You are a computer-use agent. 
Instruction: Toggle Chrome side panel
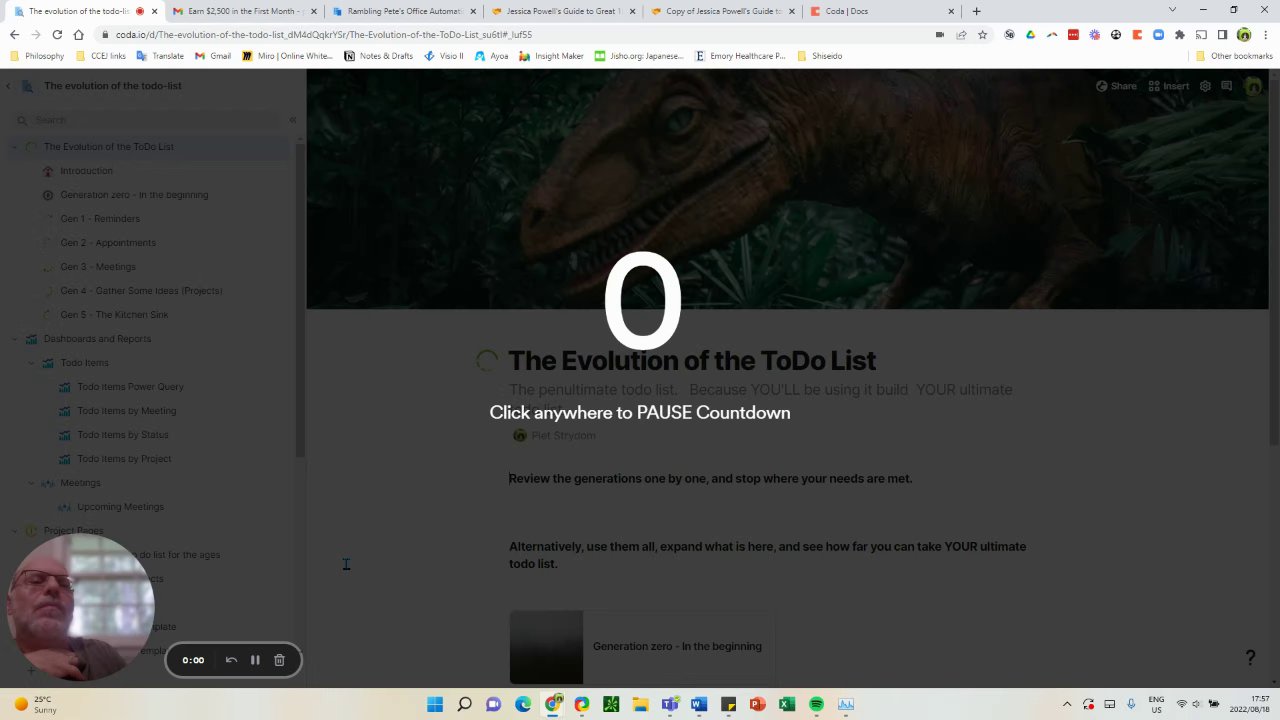click(x=1222, y=34)
